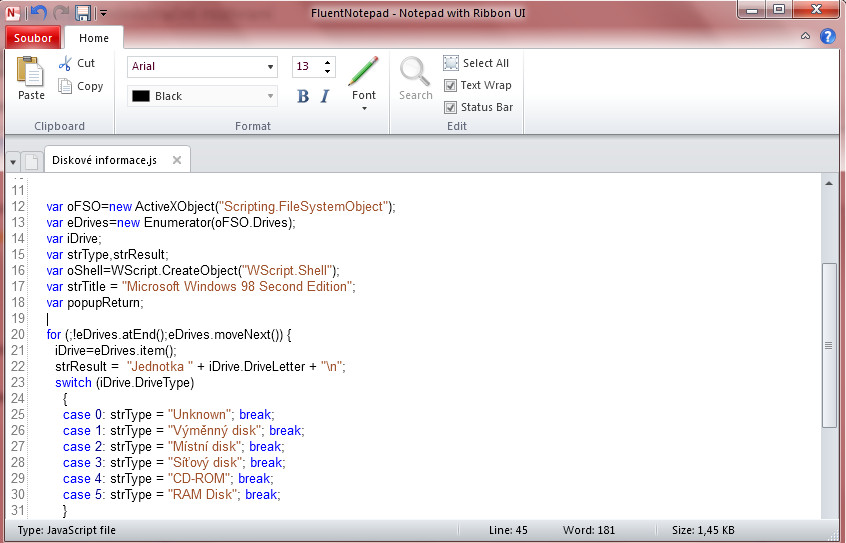Click the Search magnifier button

[415, 79]
